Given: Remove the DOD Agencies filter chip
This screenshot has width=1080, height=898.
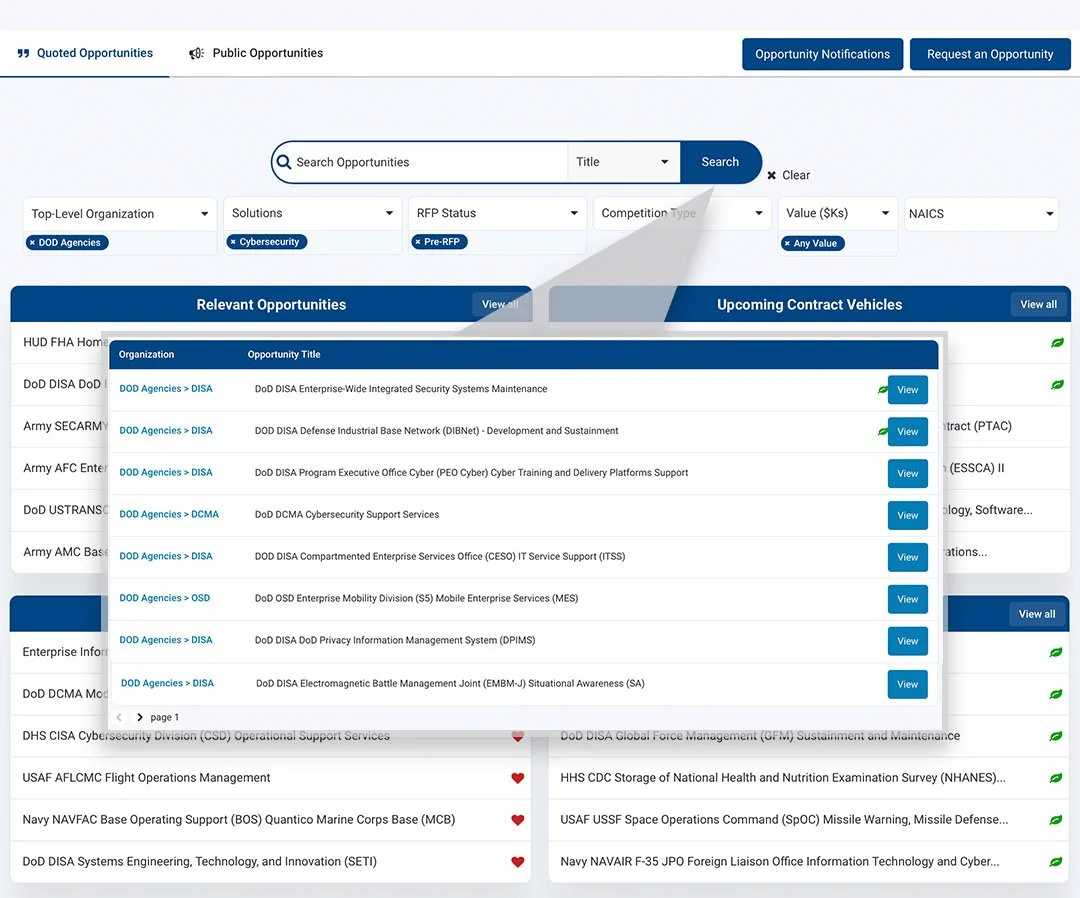Looking at the screenshot, I should (x=32, y=242).
